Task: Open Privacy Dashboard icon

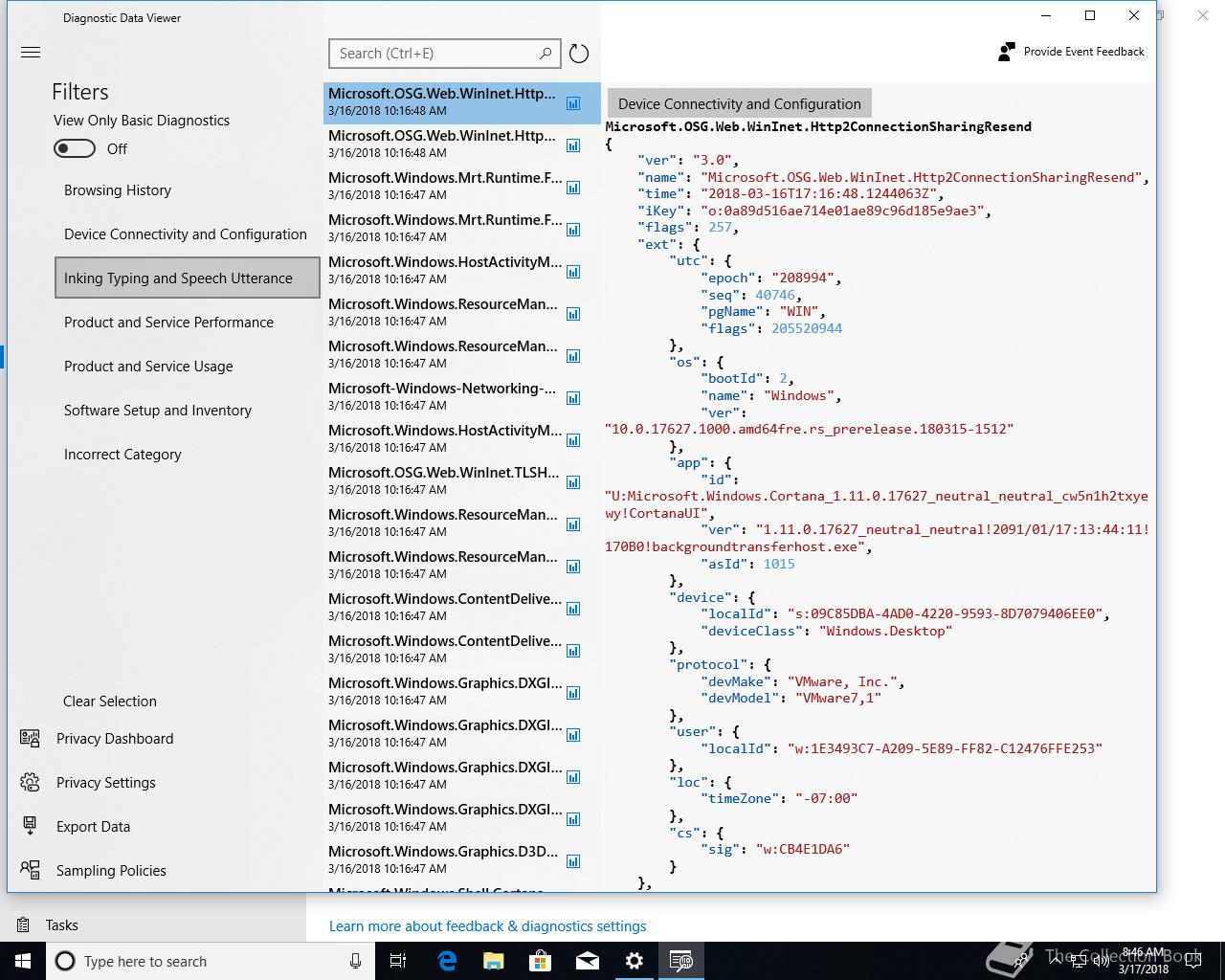Action: 30,739
